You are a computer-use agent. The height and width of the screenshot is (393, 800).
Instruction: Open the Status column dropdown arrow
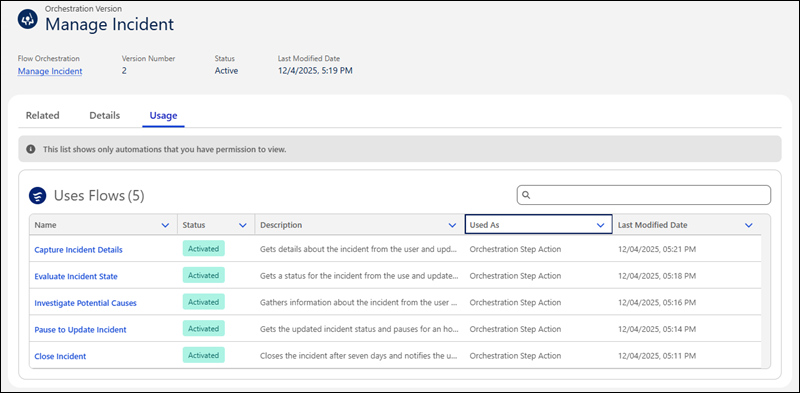(x=243, y=225)
